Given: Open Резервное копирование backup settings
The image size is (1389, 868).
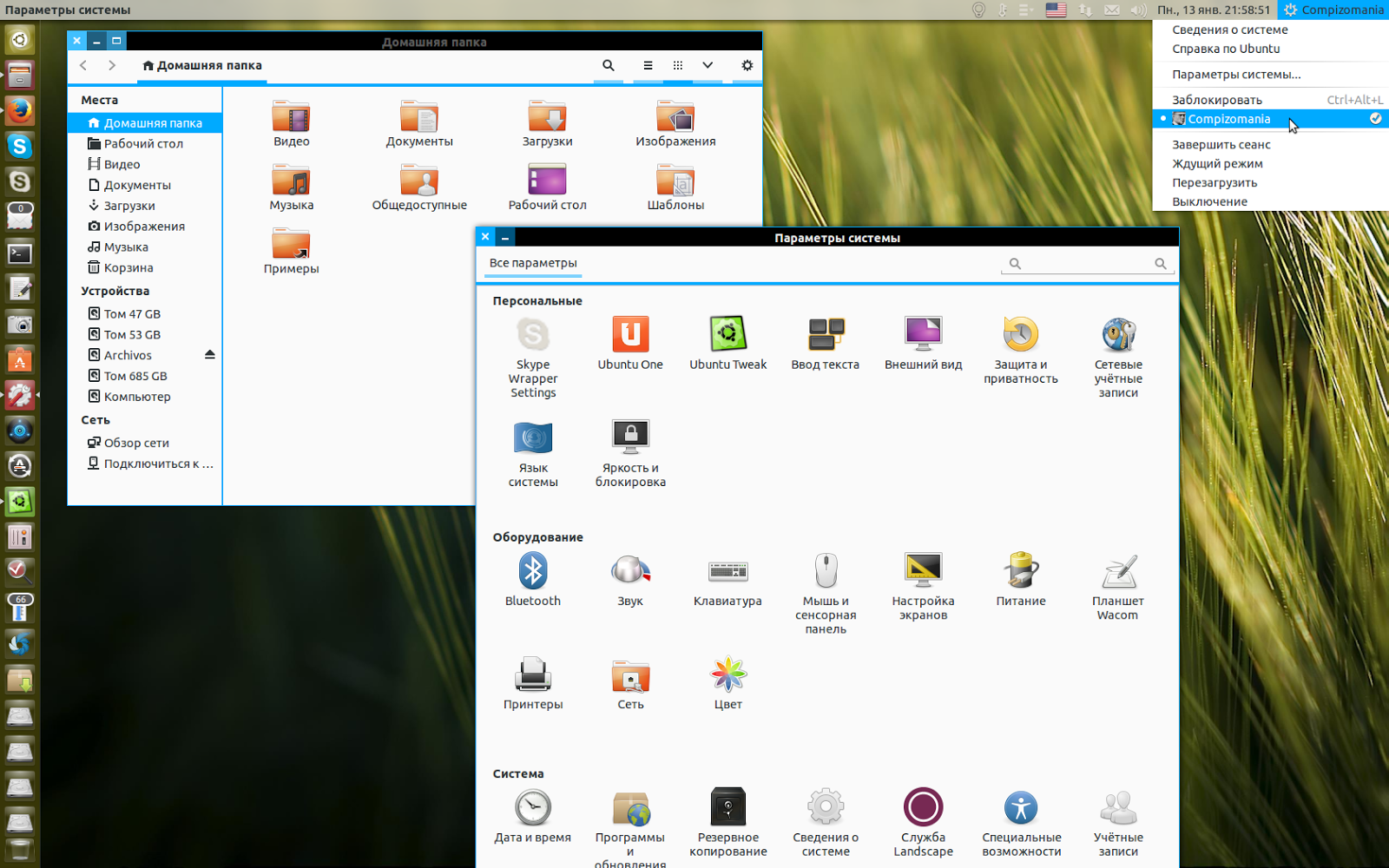Looking at the screenshot, I should pyautogui.click(x=727, y=823).
